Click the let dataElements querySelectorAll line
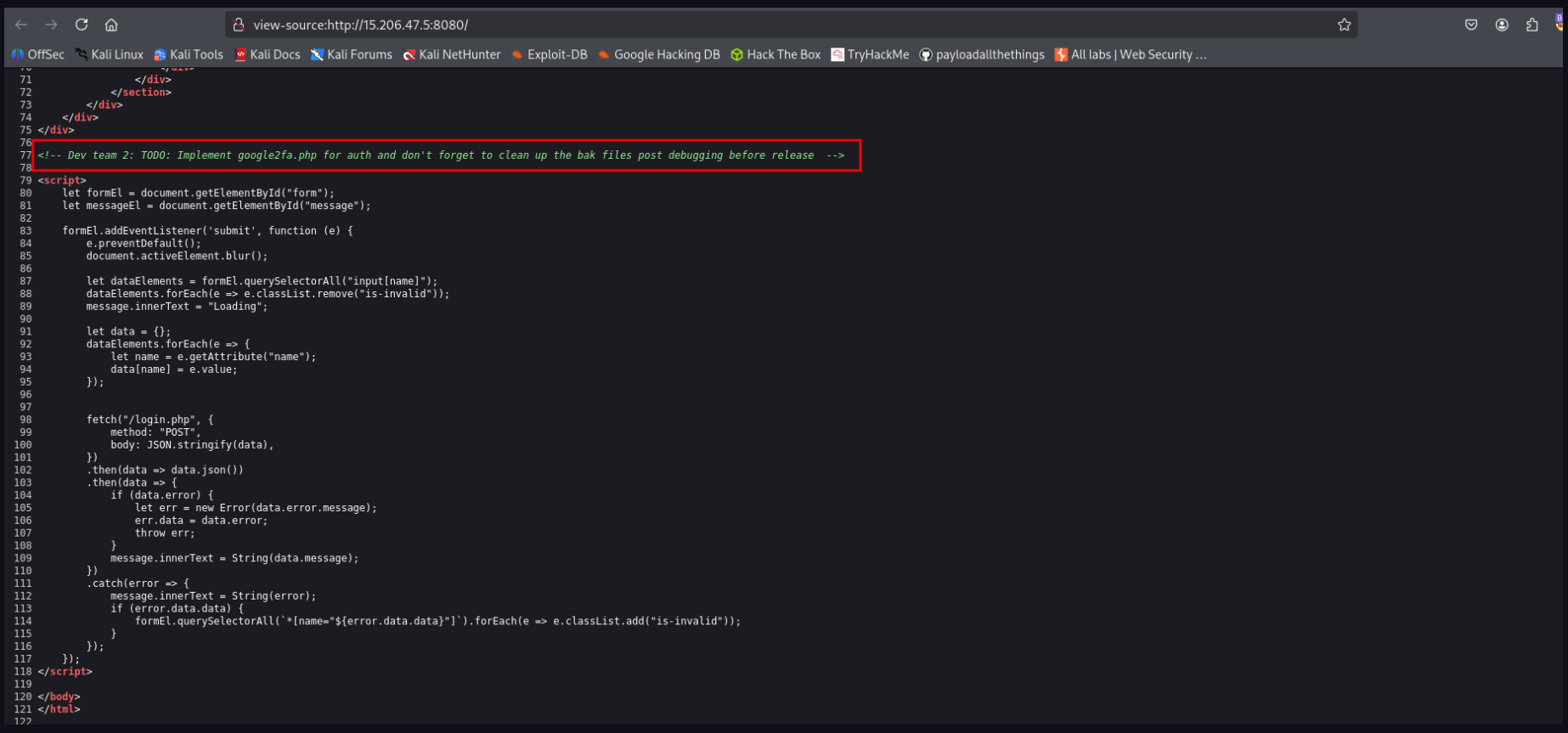 (262, 281)
